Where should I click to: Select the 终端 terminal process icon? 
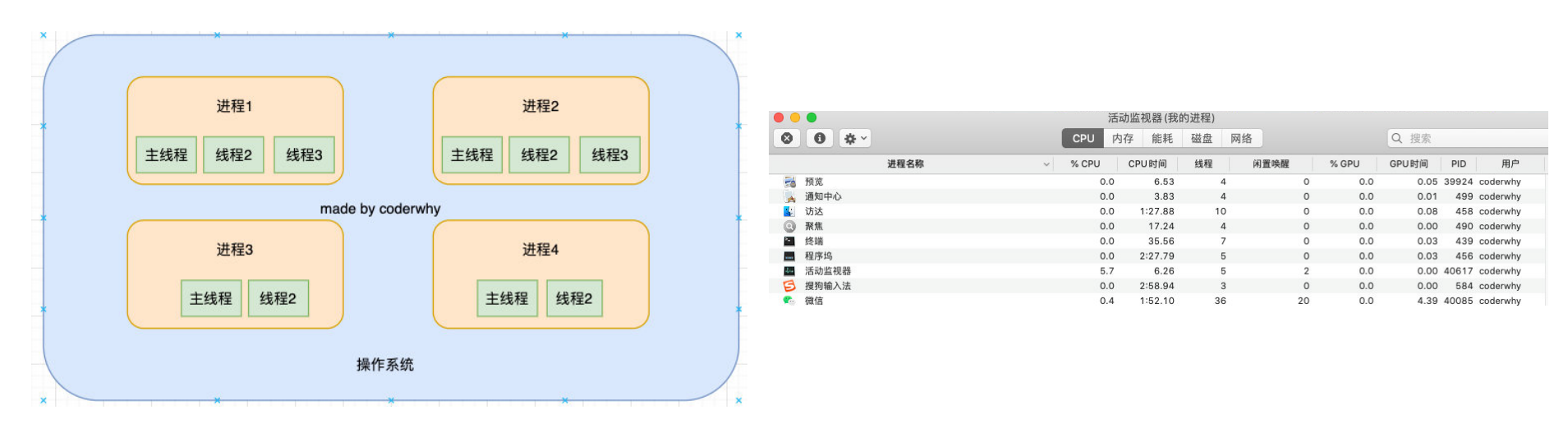point(789,242)
